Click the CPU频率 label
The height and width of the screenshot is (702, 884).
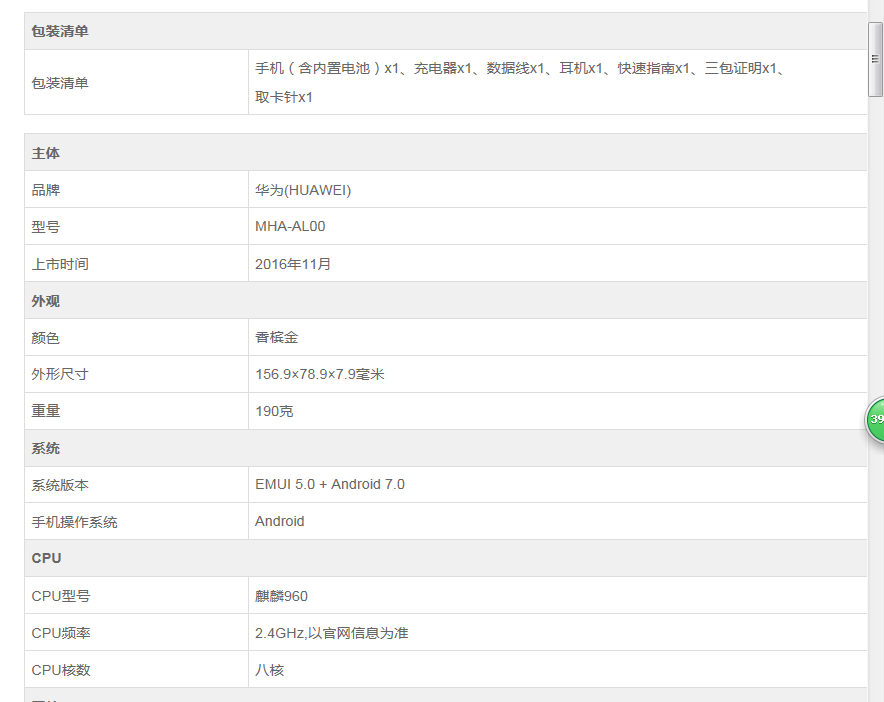coord(61,633)
